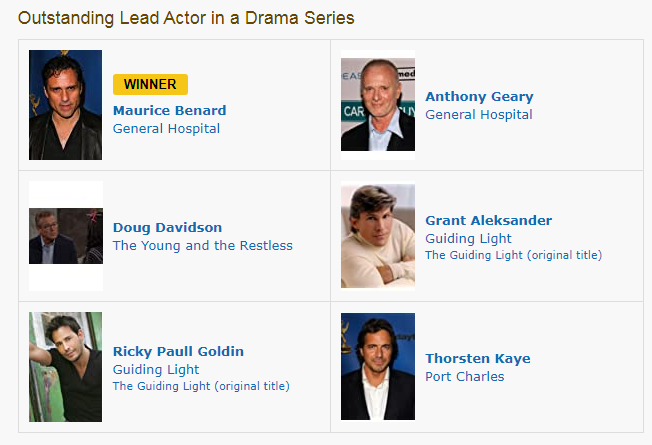This screenshot has width=652, height=445.
Task: Open Guiding Light link under Ricky Paull Goldin
Action: [x=156, y=370]
